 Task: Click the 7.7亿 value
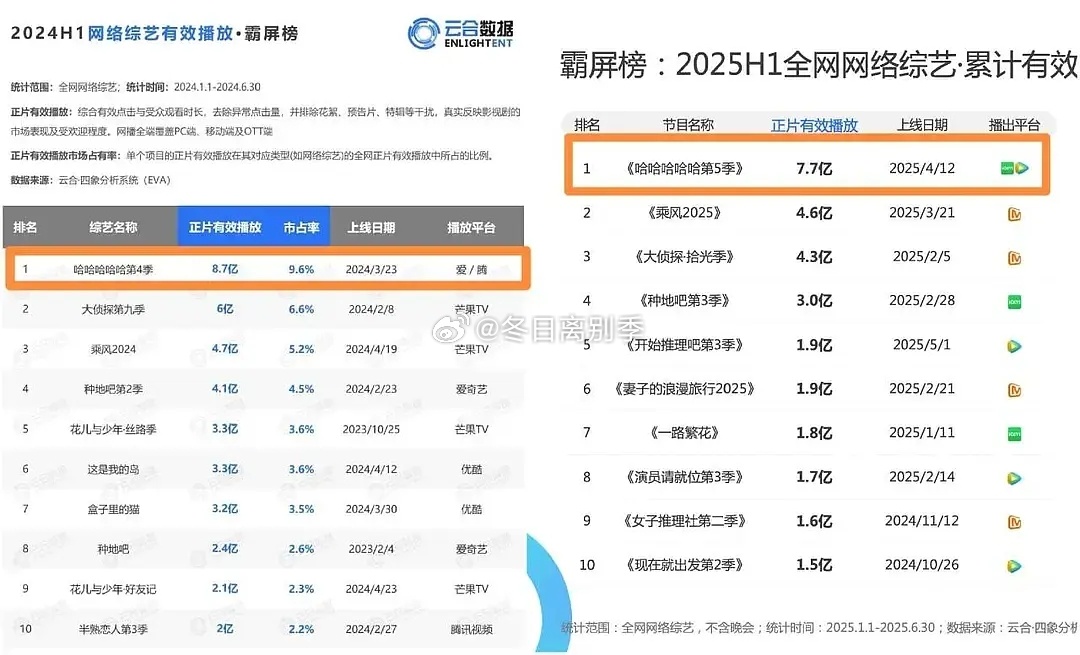[x=814, y=168]
